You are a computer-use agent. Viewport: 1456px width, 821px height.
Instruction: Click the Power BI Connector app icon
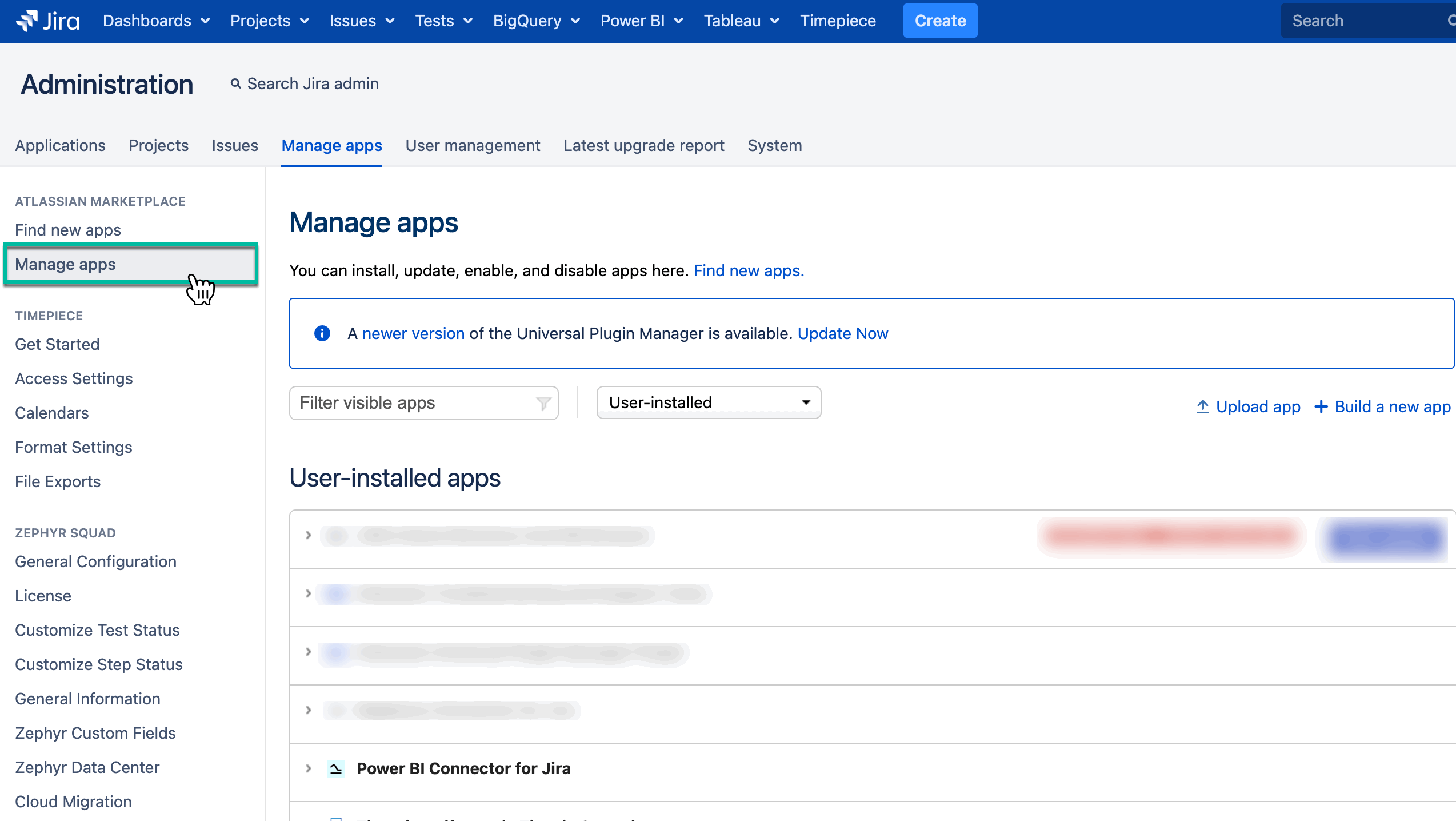click(x=336, y=769)
